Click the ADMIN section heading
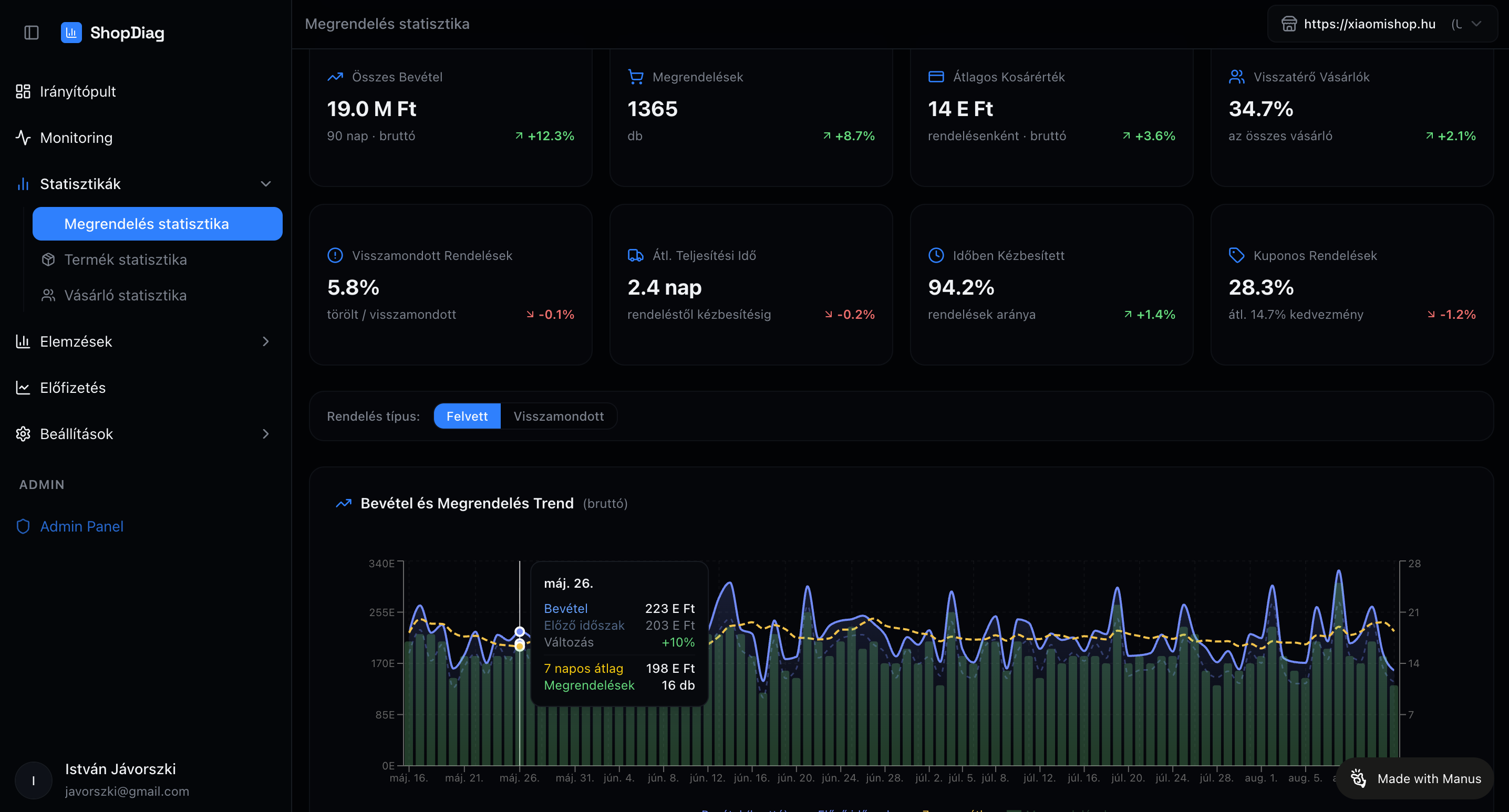This screenshot has height=812, width=1509. point(42,485)
